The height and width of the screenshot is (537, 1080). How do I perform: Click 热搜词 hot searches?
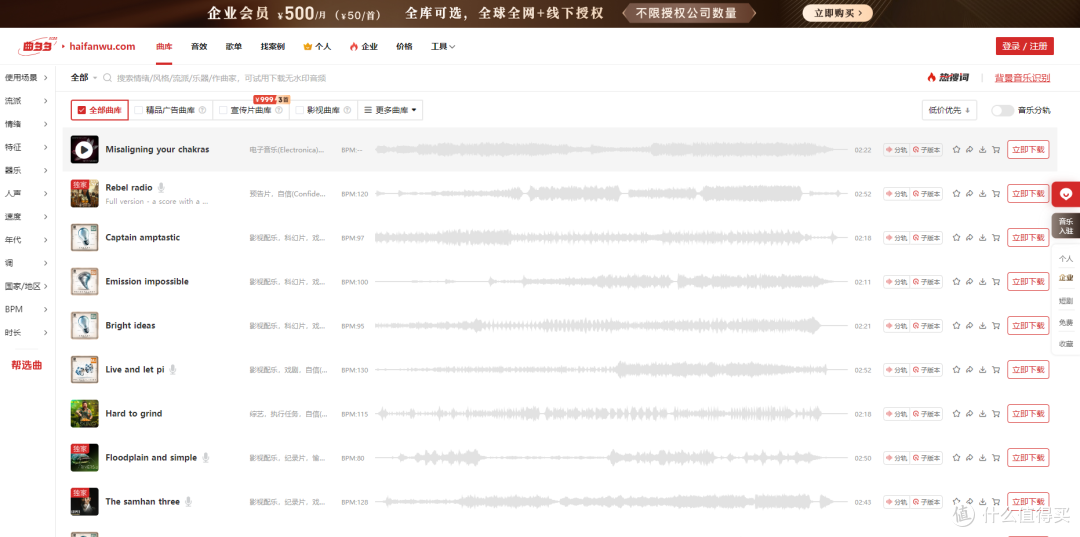948,78
